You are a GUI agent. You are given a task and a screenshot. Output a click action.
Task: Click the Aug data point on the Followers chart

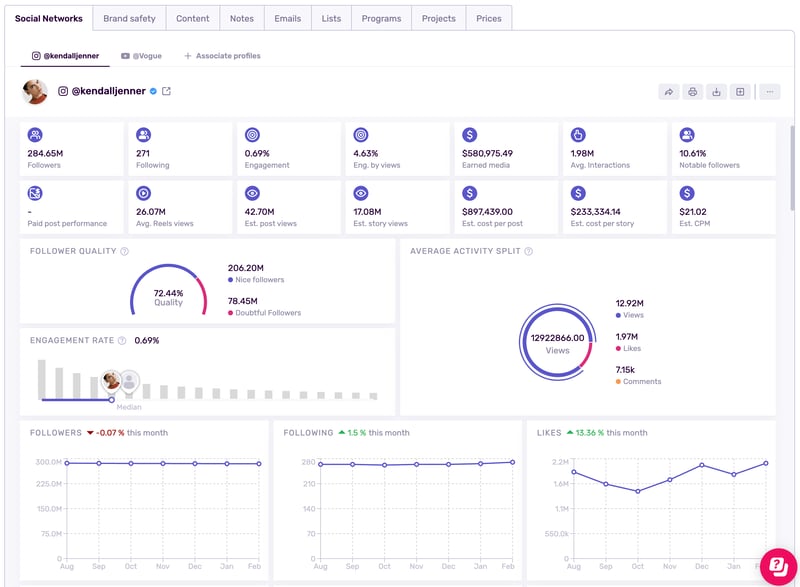(67, 463)
